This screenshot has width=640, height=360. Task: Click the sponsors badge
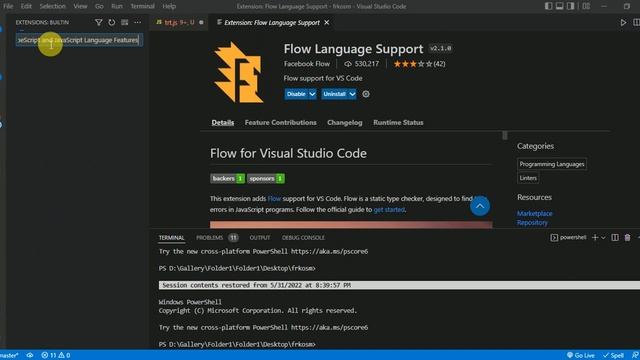point(266,178)
